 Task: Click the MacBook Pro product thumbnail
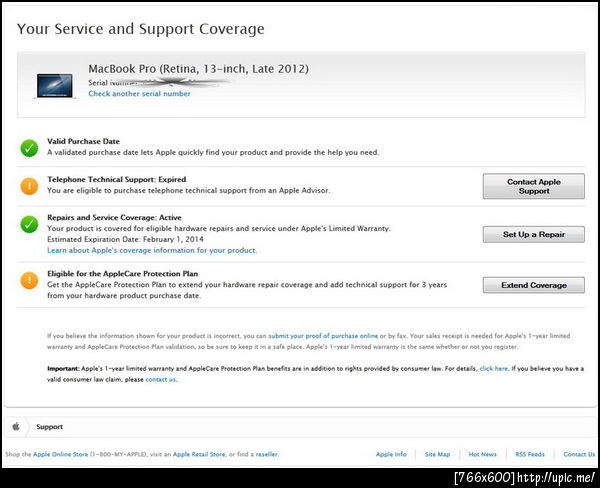point(56,82)
